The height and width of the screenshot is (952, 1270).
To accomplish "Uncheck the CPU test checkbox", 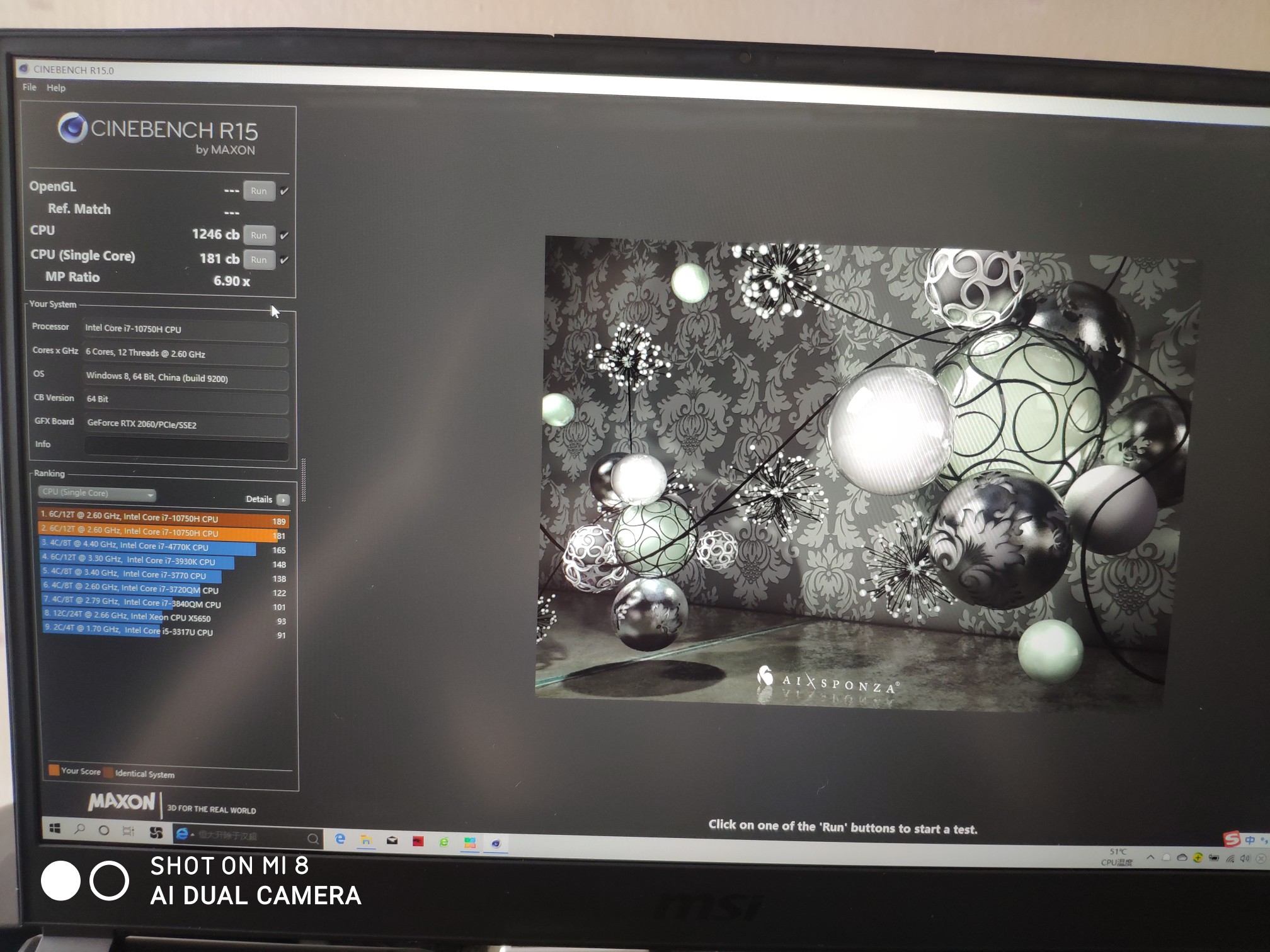I will [284, 235].
